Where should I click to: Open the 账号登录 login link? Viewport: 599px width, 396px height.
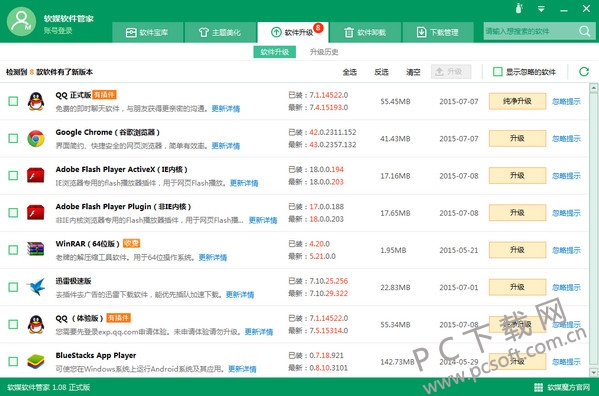point(58,31)
